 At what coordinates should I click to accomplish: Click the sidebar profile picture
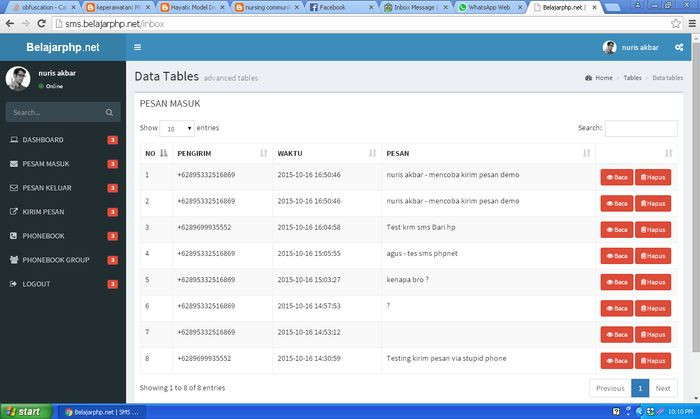point(18,78)
